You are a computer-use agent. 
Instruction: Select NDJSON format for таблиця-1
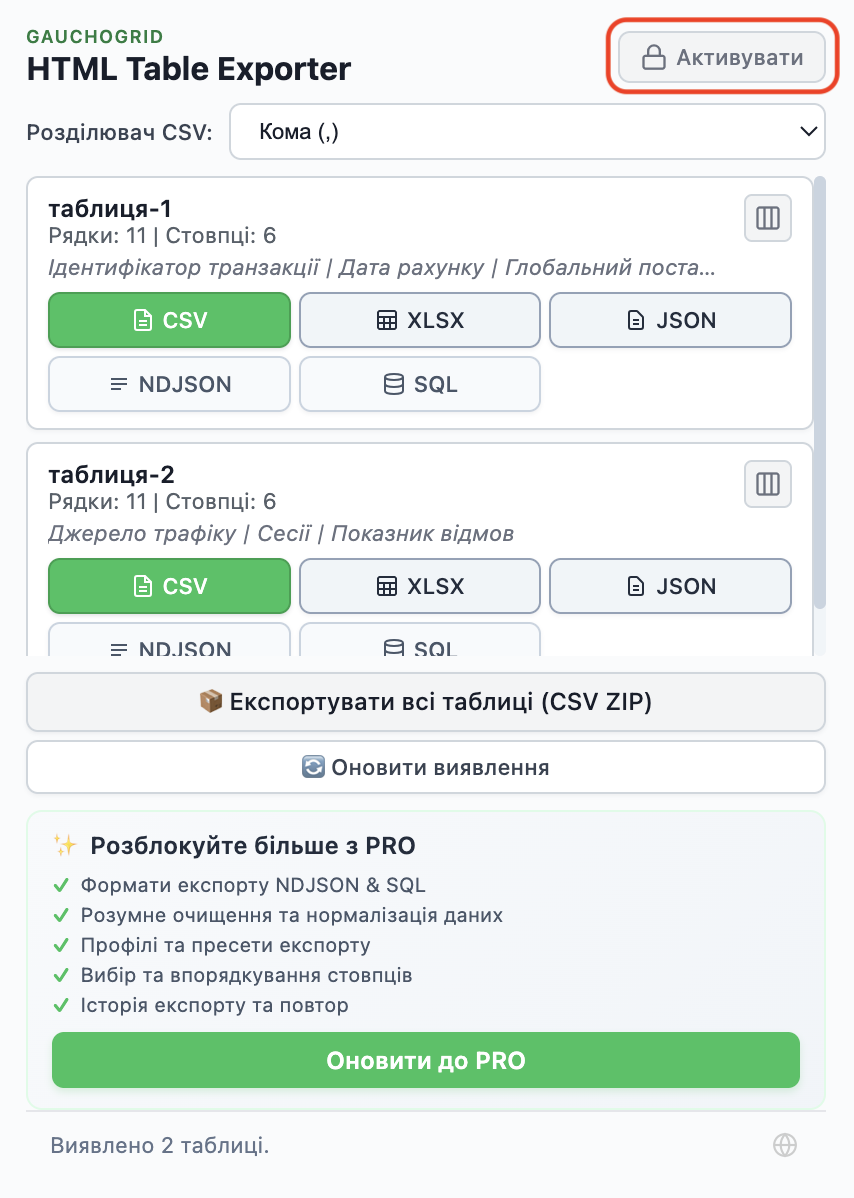169,384
